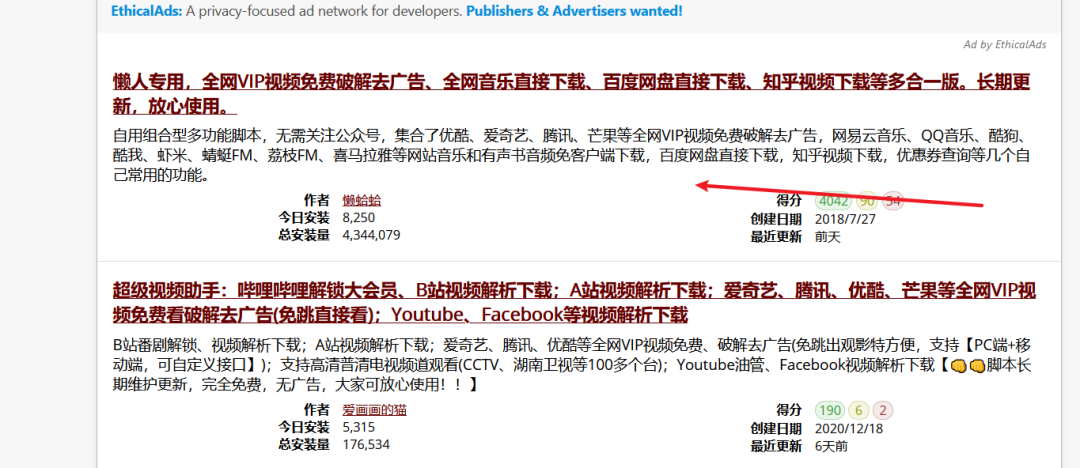Viewport: 1080px width, 468px height.
Task: Click the green 190 rating badge
Action: pos(831,411)
